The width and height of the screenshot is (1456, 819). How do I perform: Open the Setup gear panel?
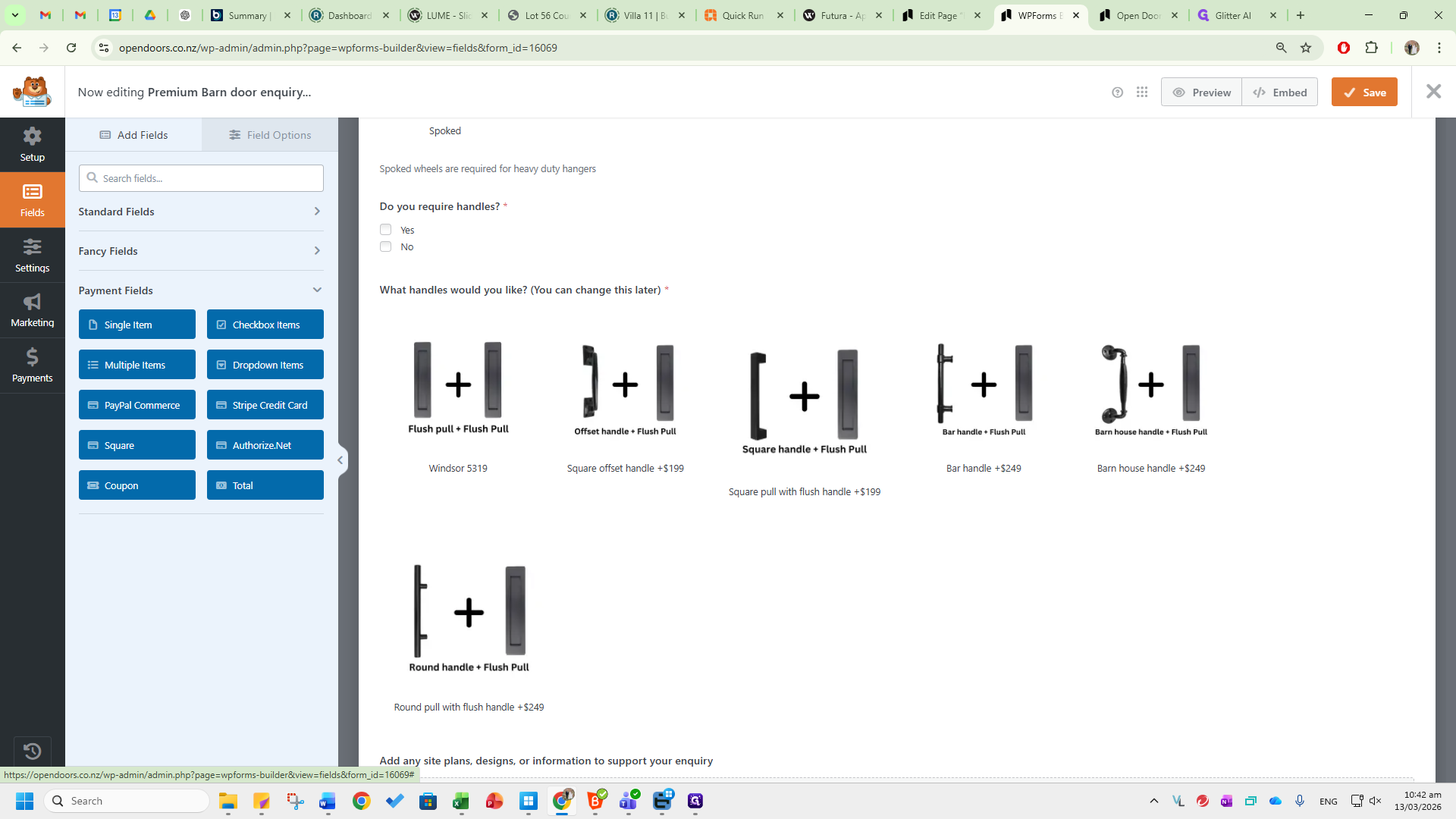tap(32, 145)
